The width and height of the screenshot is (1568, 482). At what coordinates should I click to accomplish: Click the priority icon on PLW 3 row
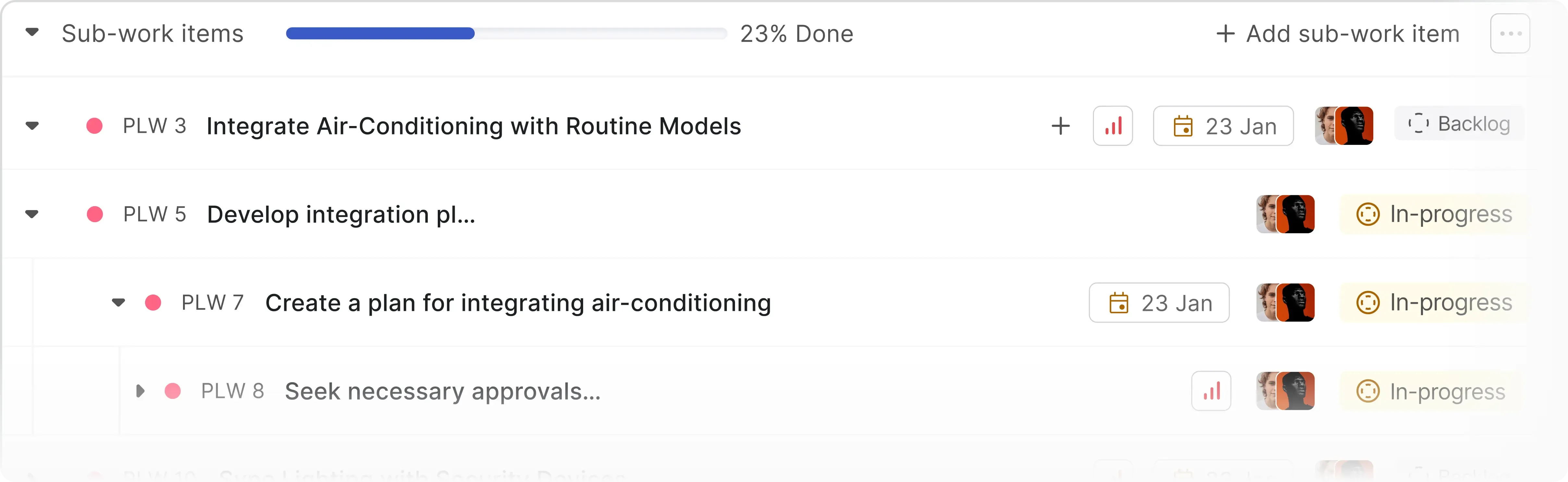click(x=1112, y=126)
